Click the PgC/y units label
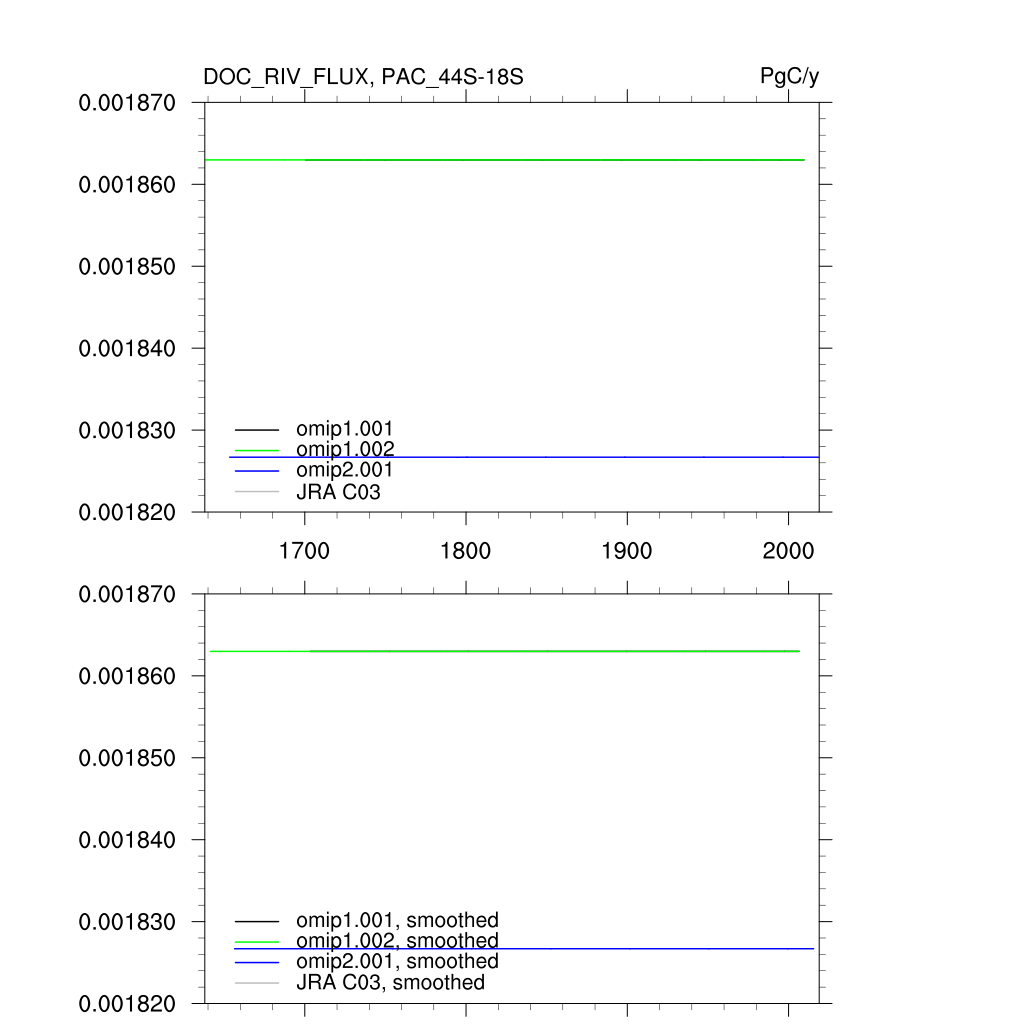Viewport: 1024px width, 1024px height. pyautogui.click(x=790, y=77)
